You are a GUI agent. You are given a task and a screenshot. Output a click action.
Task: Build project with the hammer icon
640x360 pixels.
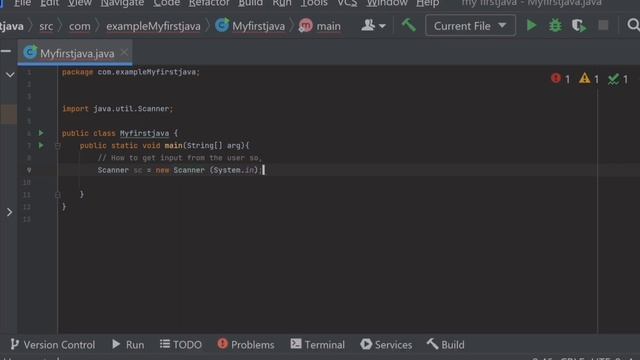click(x=409, y=25)
